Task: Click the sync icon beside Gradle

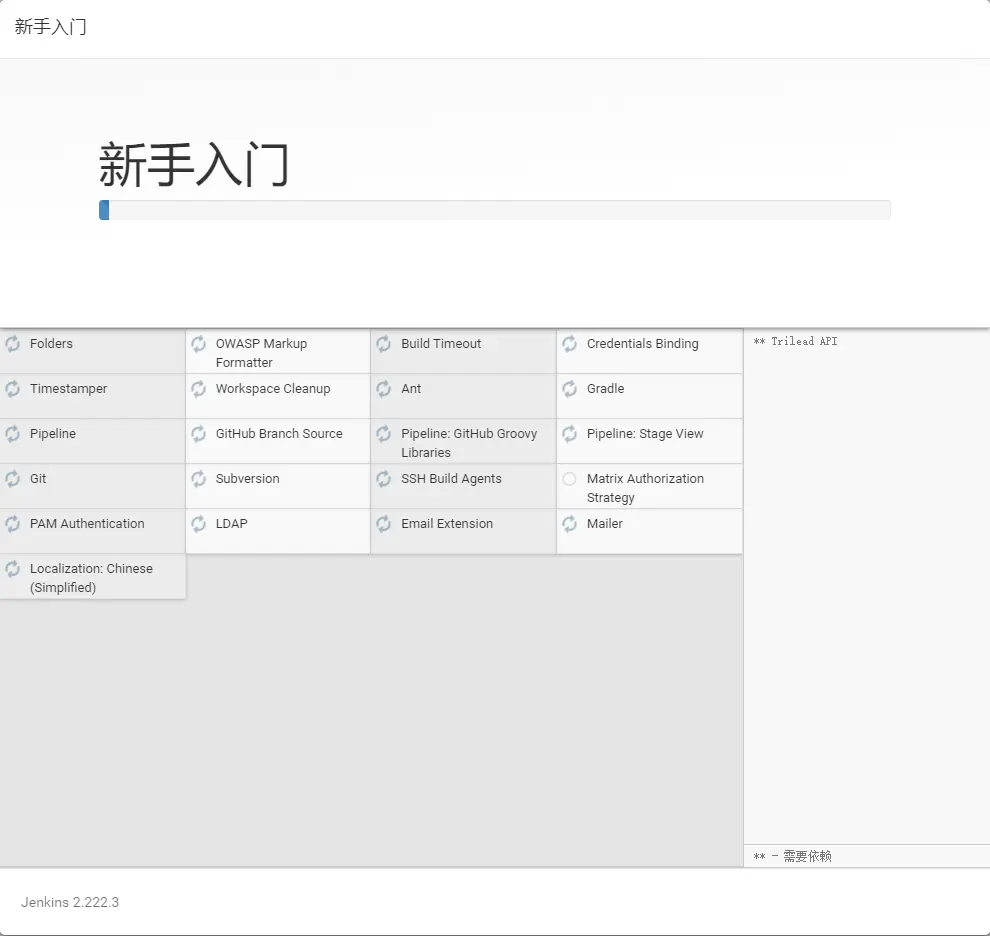Action: pyautogui.click(x=570, y=388)
